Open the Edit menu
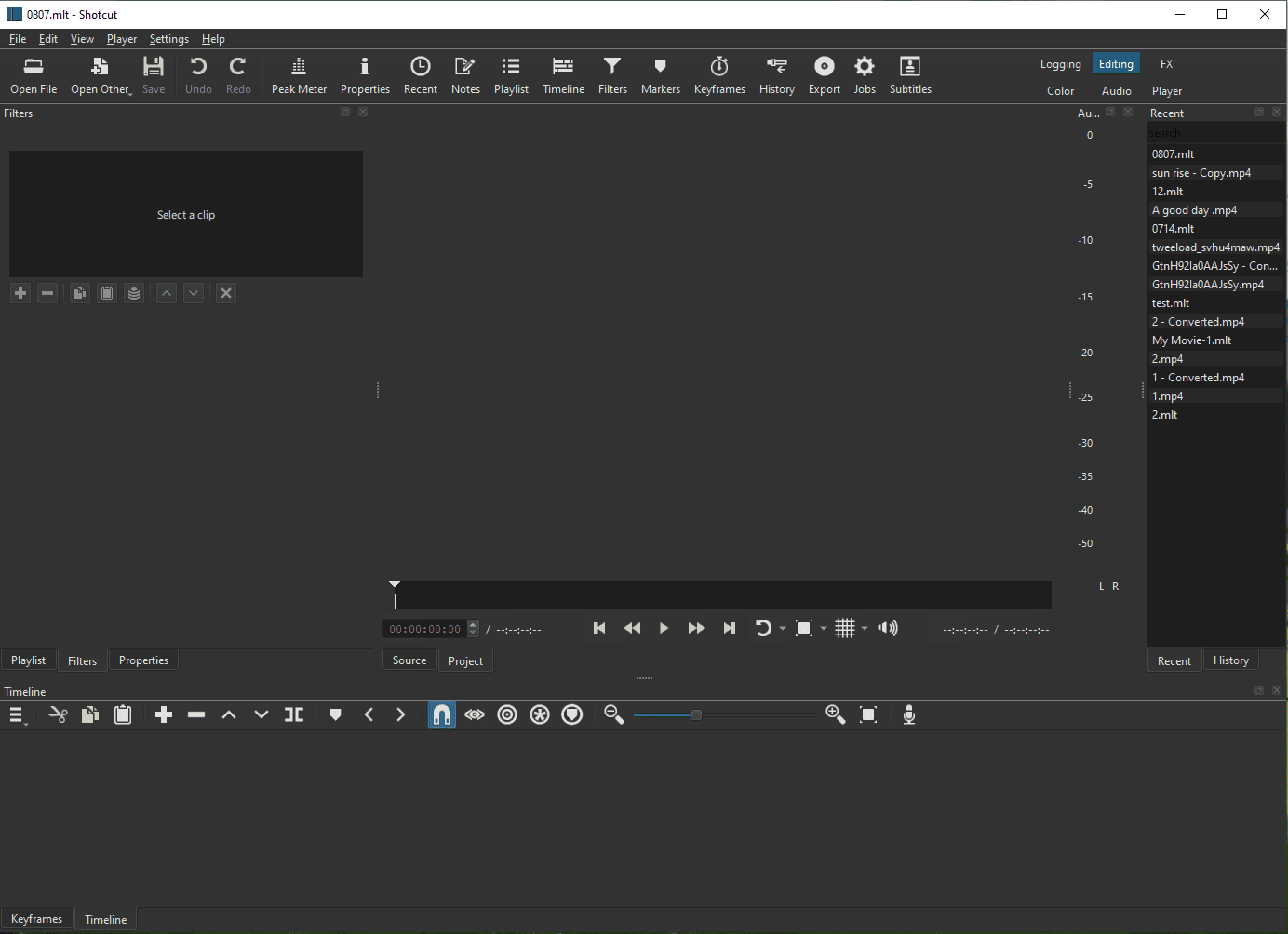The image size is (1288, 934). (48, 39)
